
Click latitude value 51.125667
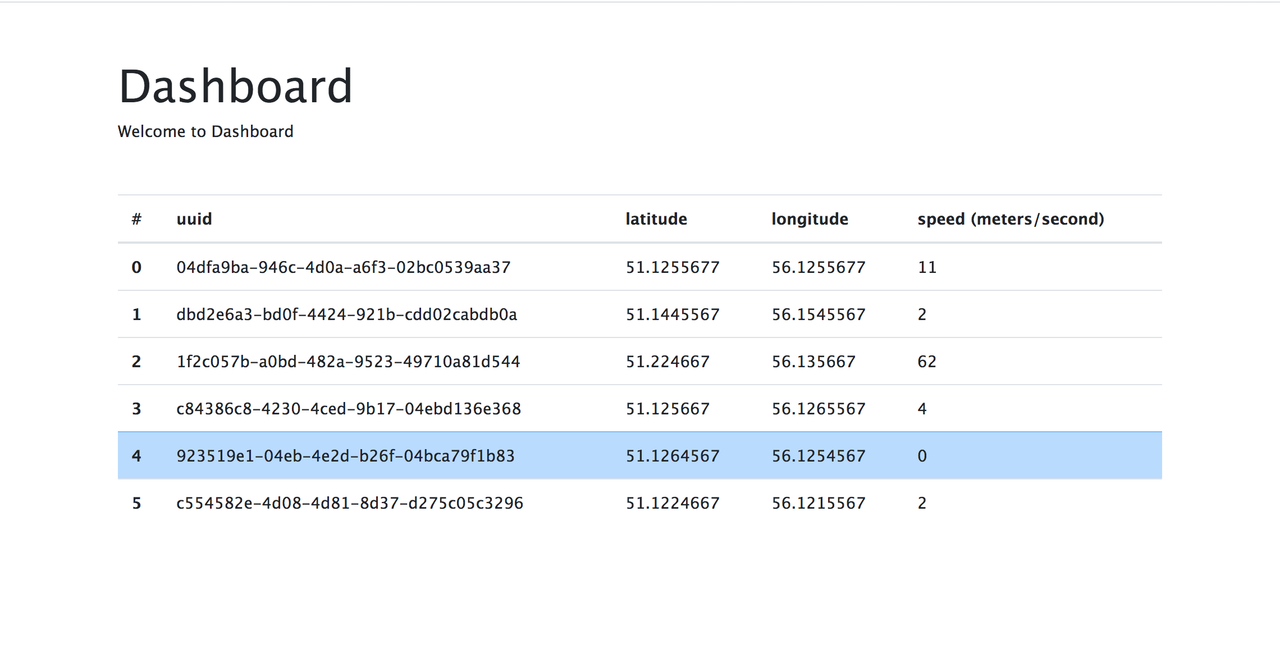pyautogui.click(x=668, y=408)
